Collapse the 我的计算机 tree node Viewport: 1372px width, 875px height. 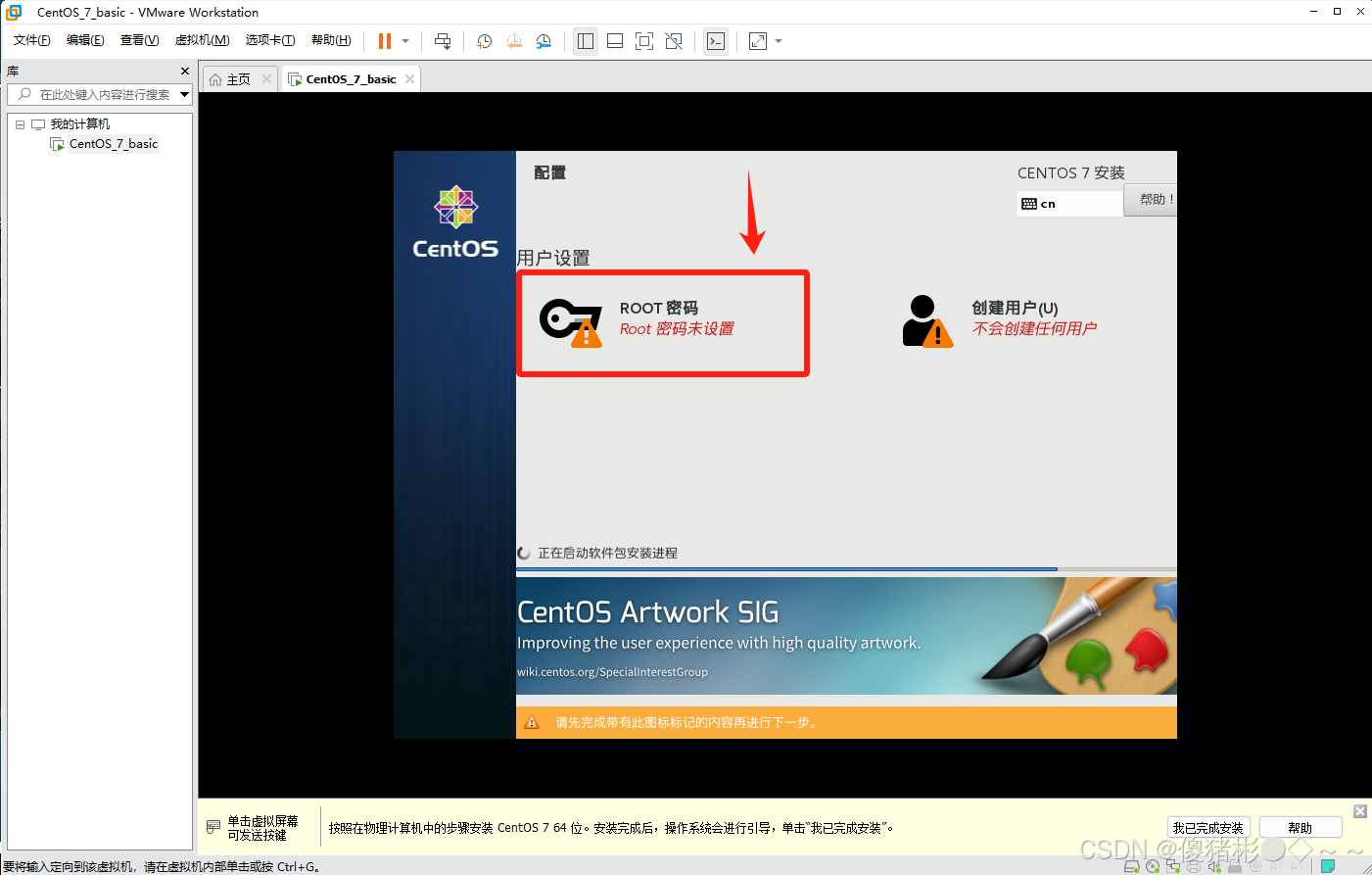coord(20,124)
